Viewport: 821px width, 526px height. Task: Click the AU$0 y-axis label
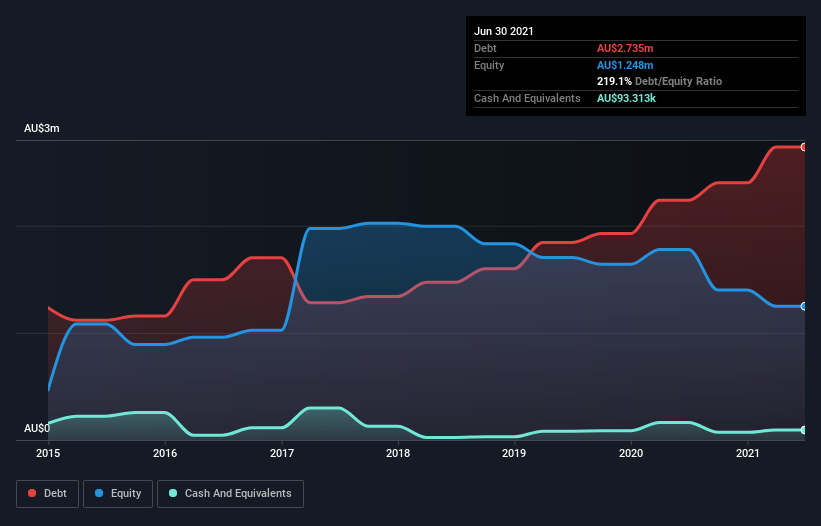pyautogui.click(x=37, y=428)
